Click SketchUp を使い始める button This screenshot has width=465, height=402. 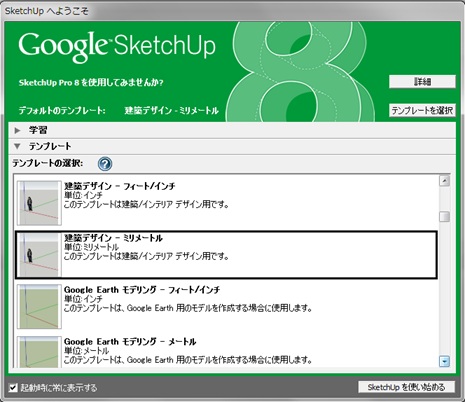pos(406,387)
